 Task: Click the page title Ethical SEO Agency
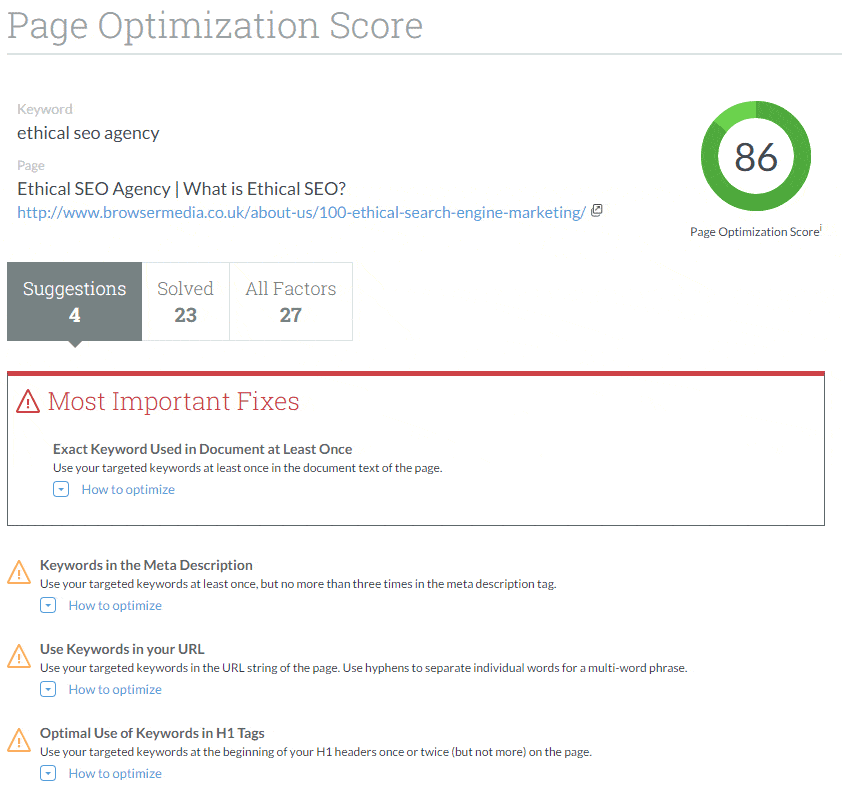point(182,189)
